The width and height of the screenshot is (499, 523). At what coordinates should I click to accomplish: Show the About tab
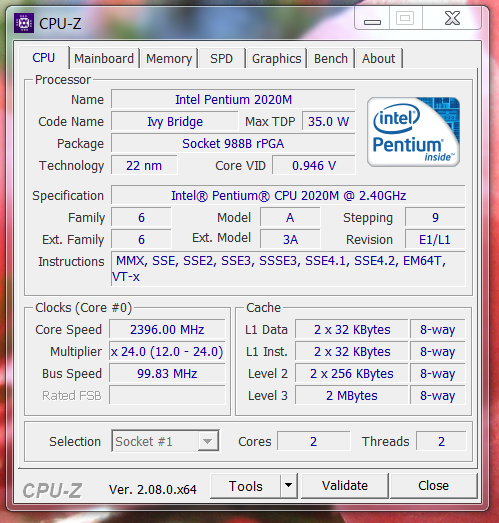pos(379,59)
